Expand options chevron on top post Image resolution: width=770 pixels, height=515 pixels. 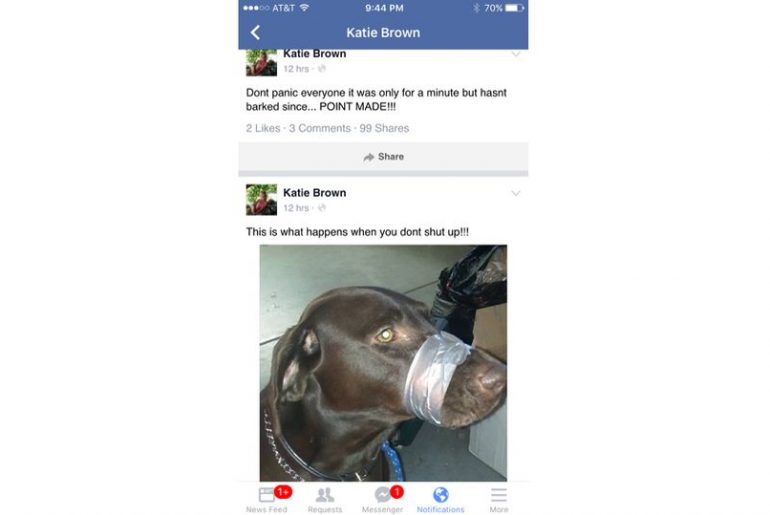pos(516,54)
